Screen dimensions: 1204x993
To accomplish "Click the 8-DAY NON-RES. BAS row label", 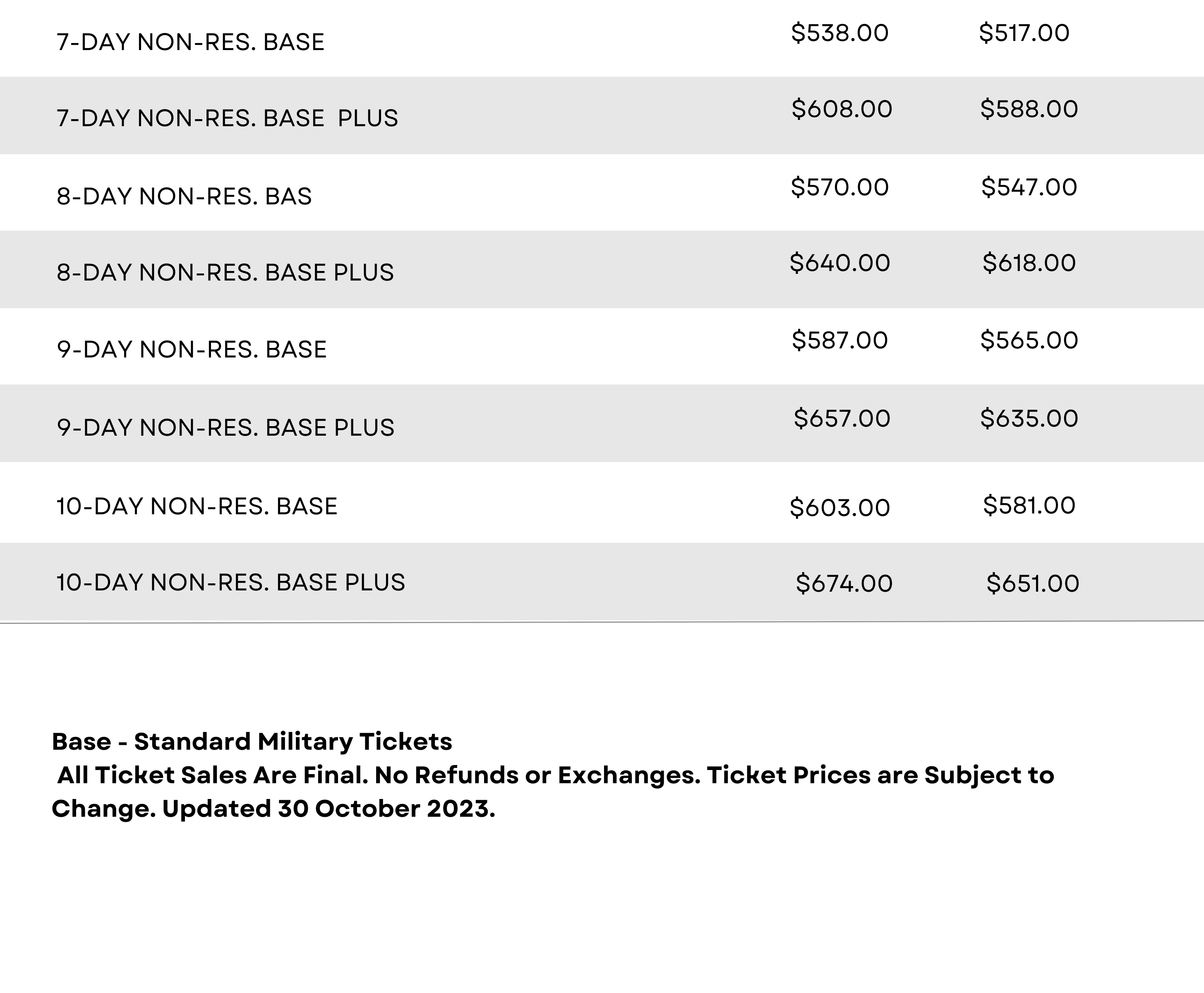I will coord(184,197).
